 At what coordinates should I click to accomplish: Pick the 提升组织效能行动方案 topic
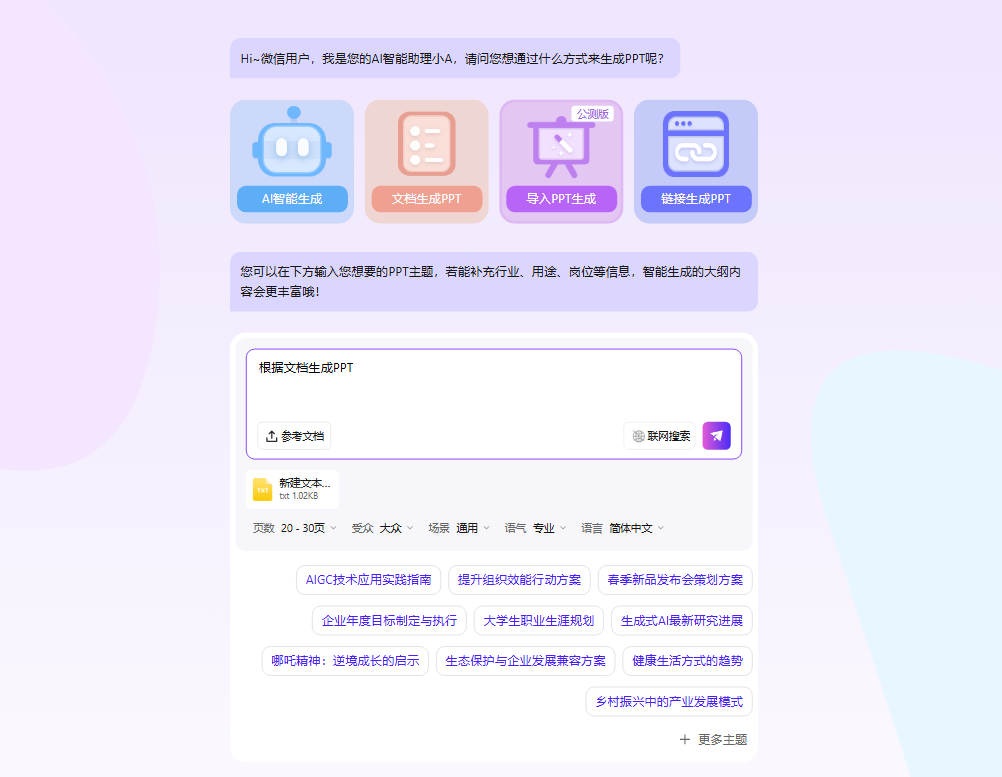click(520, 580)
